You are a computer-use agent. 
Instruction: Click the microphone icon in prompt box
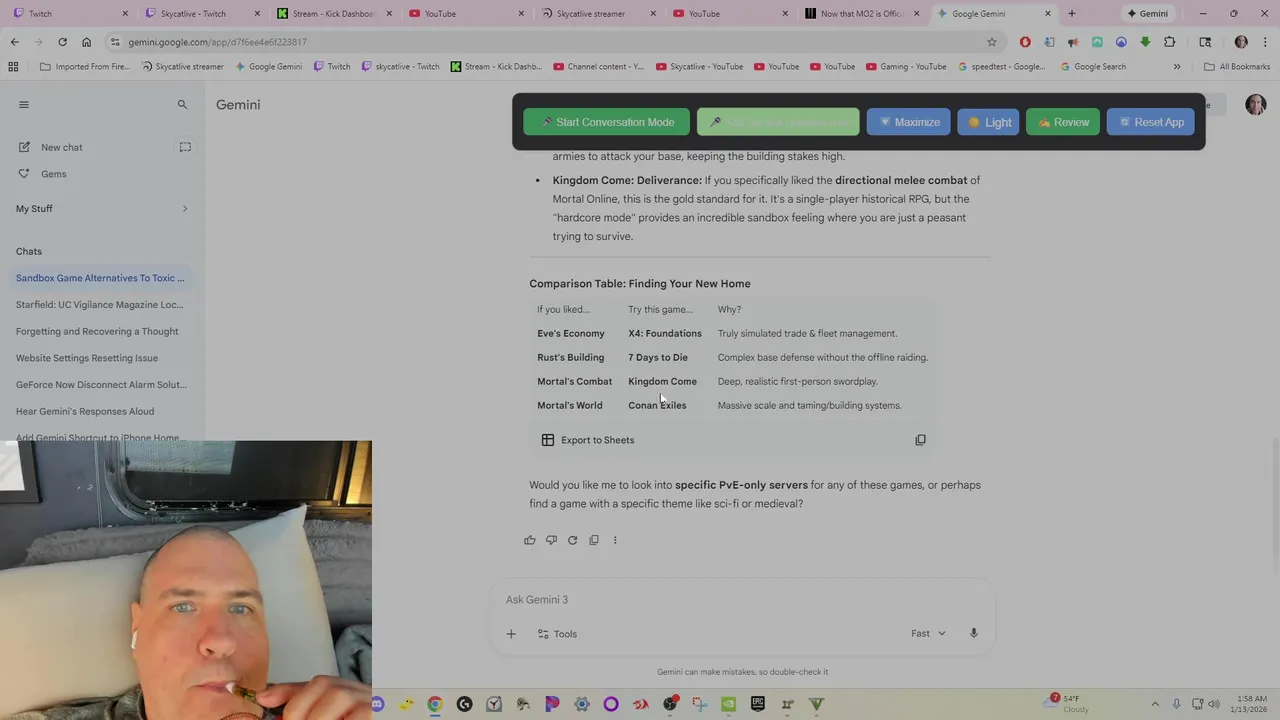point(973,634)
